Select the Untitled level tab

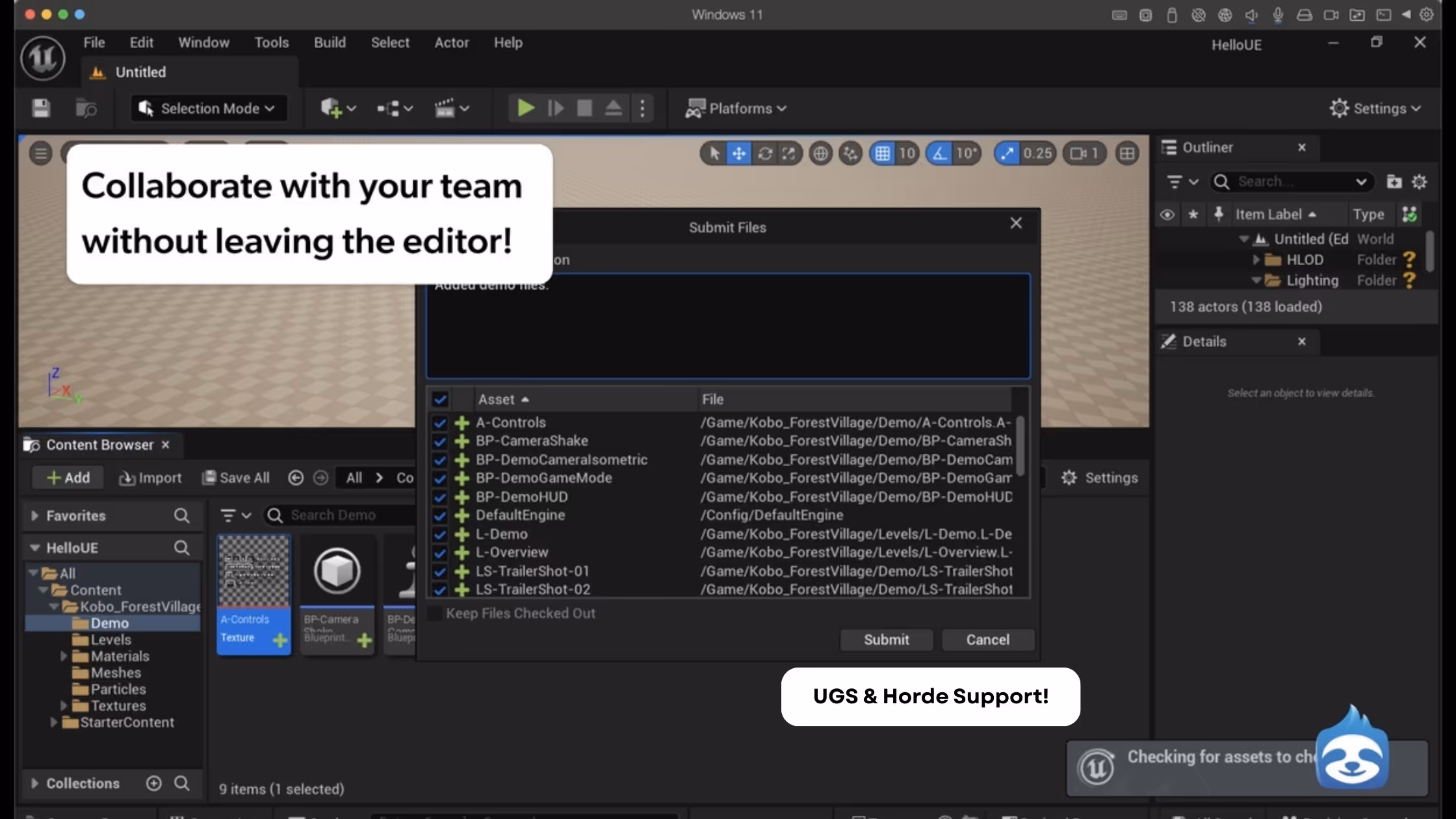point(189,72)
